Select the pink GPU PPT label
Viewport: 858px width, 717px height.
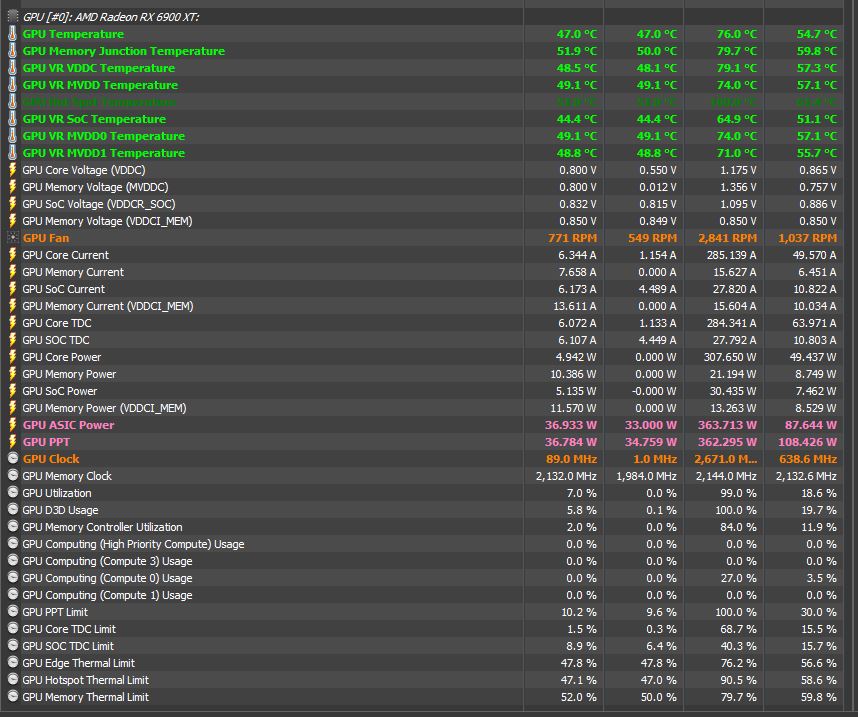point(46,442)
